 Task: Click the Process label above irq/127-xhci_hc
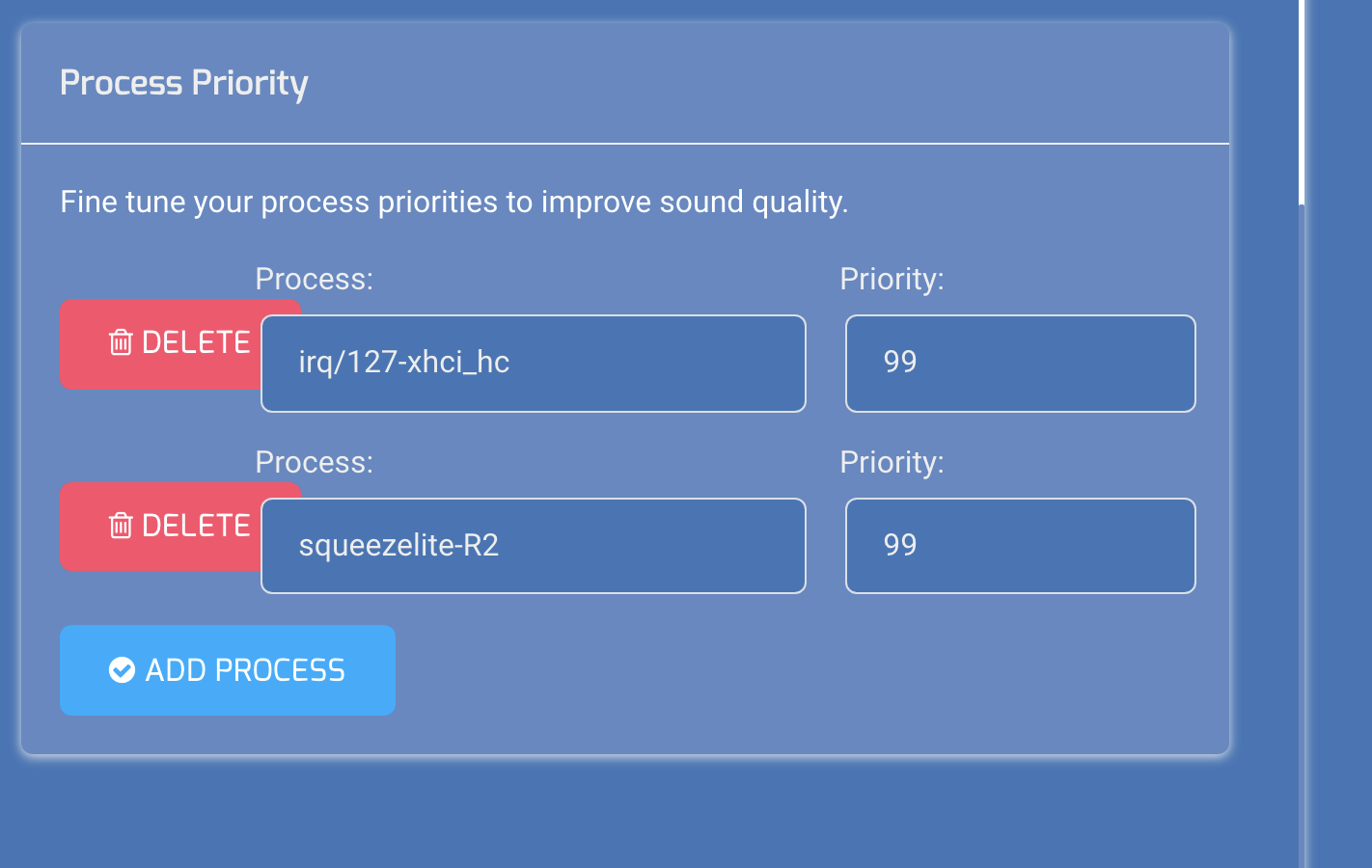[x=315, y=279]
